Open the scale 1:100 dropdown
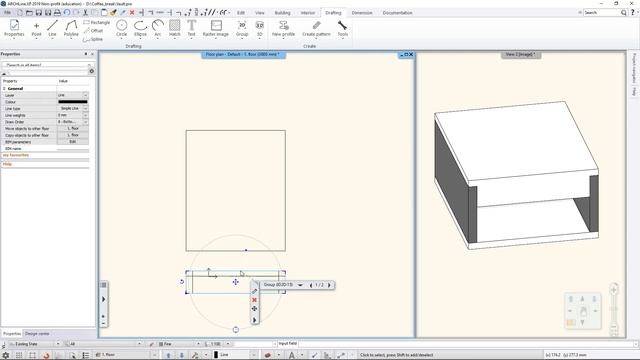 tap(228, 344)
